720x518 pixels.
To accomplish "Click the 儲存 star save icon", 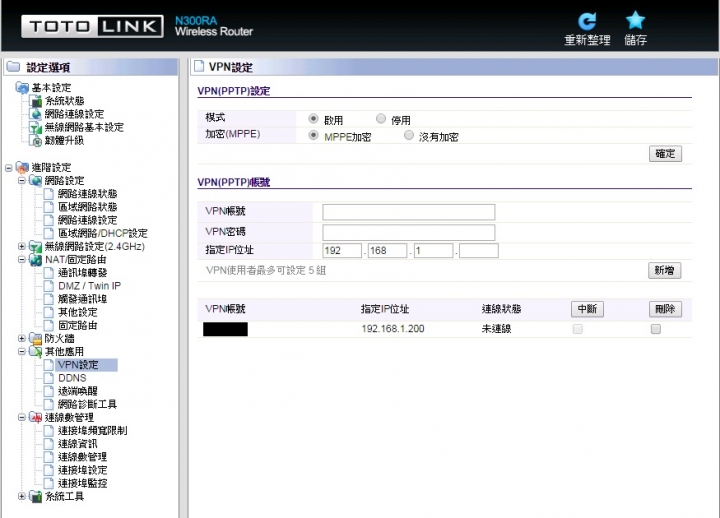I will pos(636,21).
